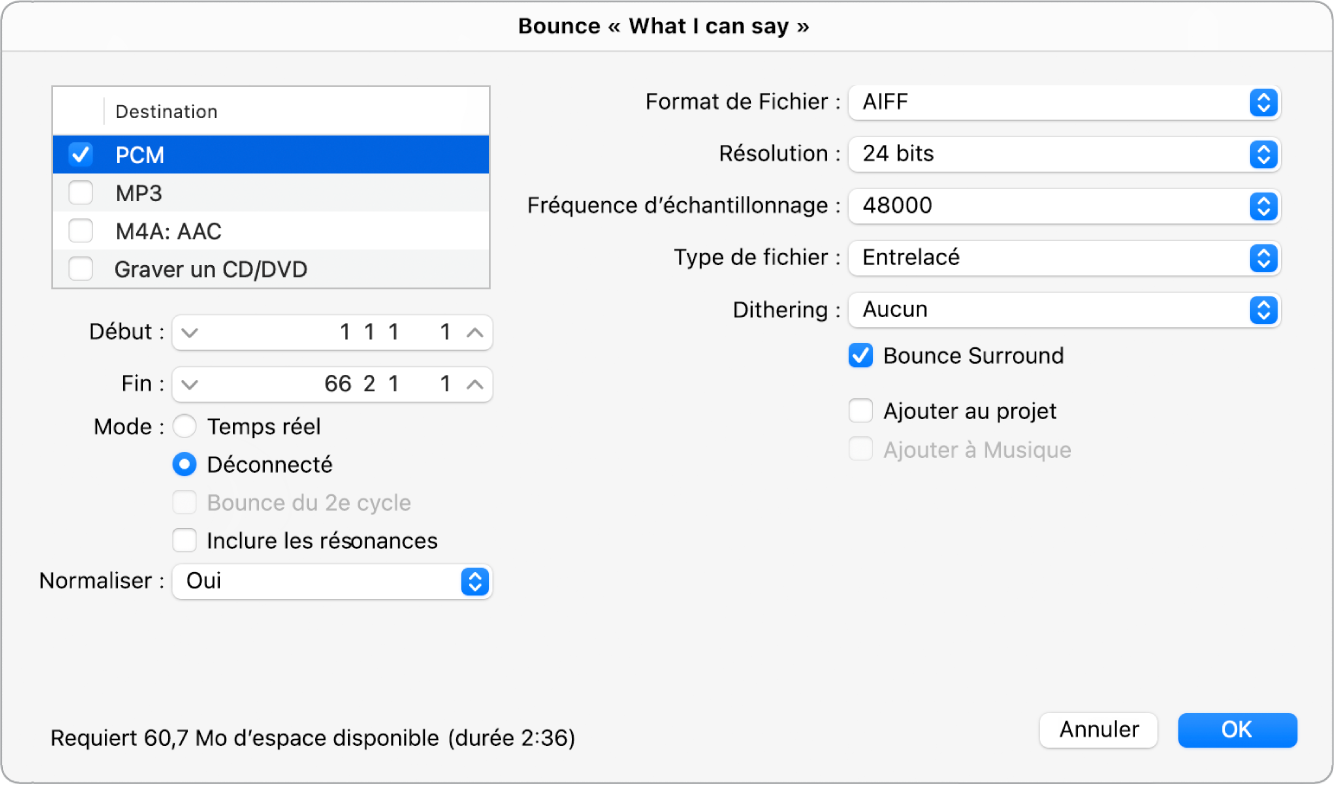Select the Temps réel mode
This screenshot has height=785, width=1335.
[x=184, y=426]
